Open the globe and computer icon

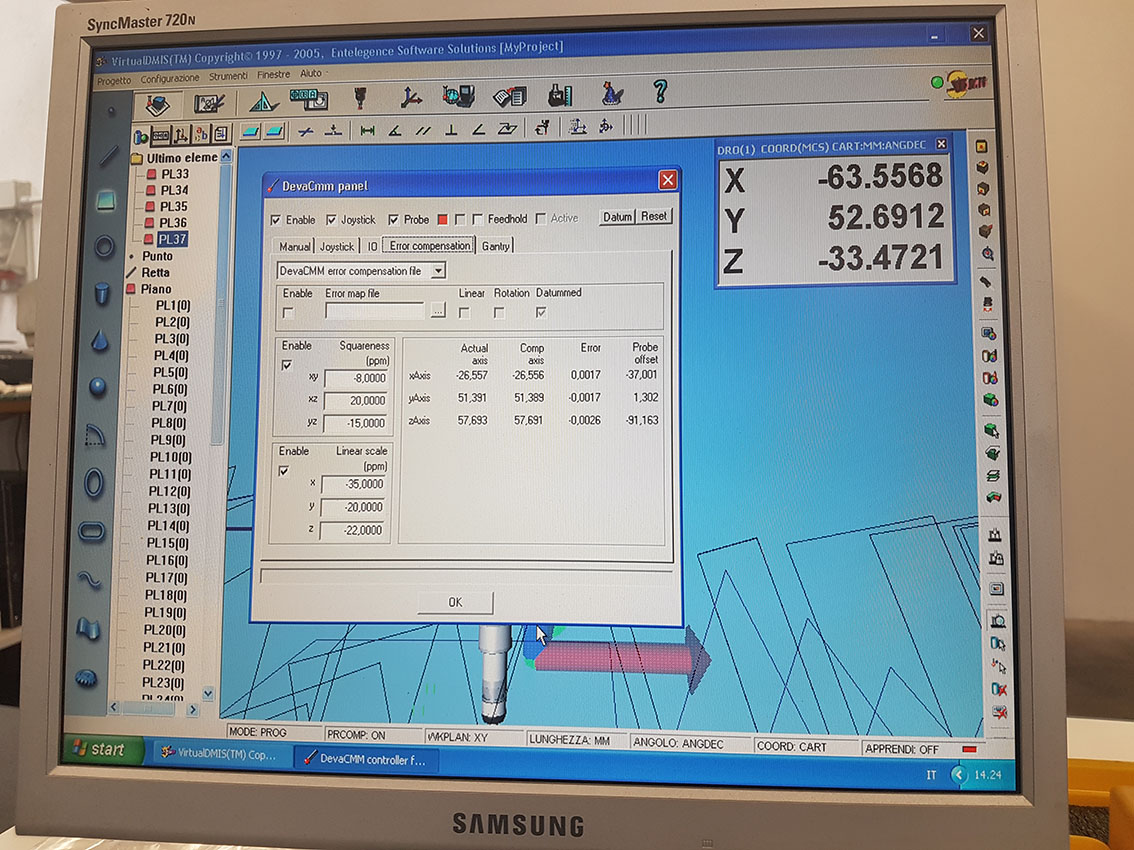pos(459,96)
